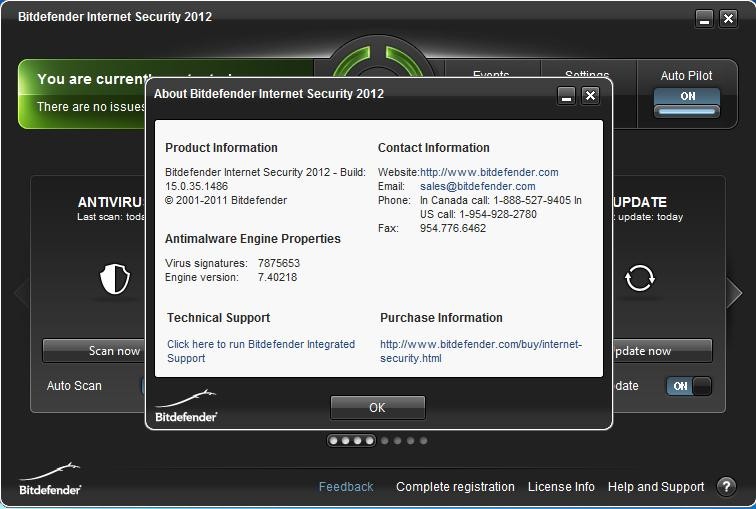756x509 pixels.
Task: Toggle the Auto Pilot ON switch
Action: click(x=687, y=102)
